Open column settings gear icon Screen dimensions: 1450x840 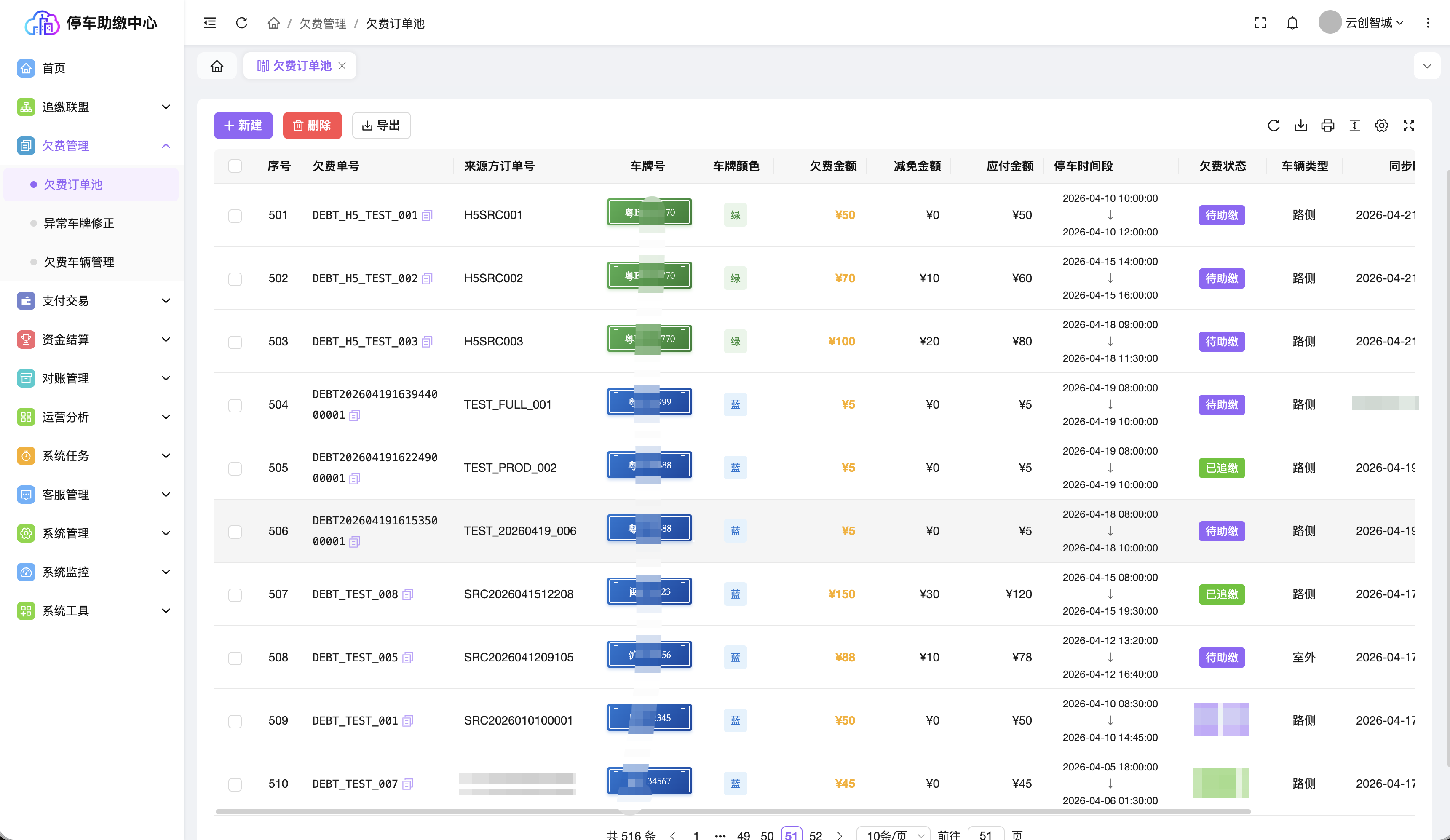pos(1381,126)
